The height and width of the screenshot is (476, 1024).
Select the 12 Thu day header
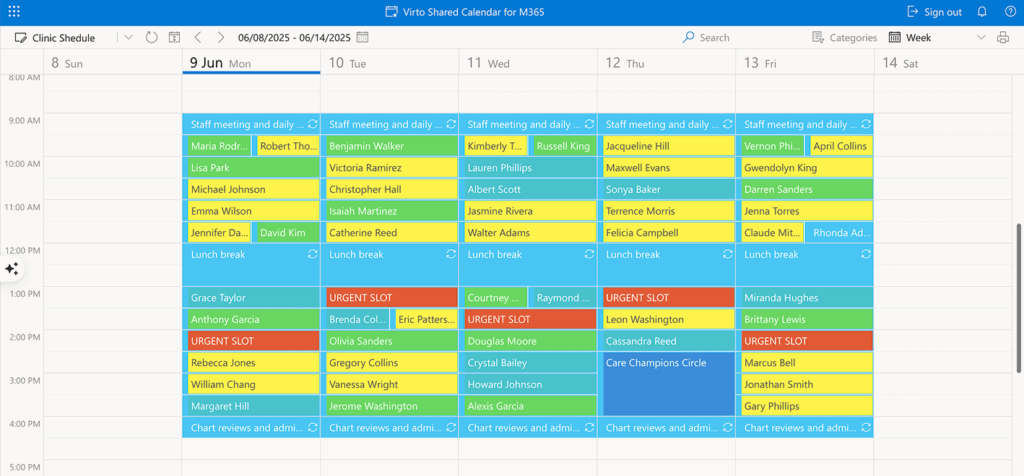tap(666, 63)
